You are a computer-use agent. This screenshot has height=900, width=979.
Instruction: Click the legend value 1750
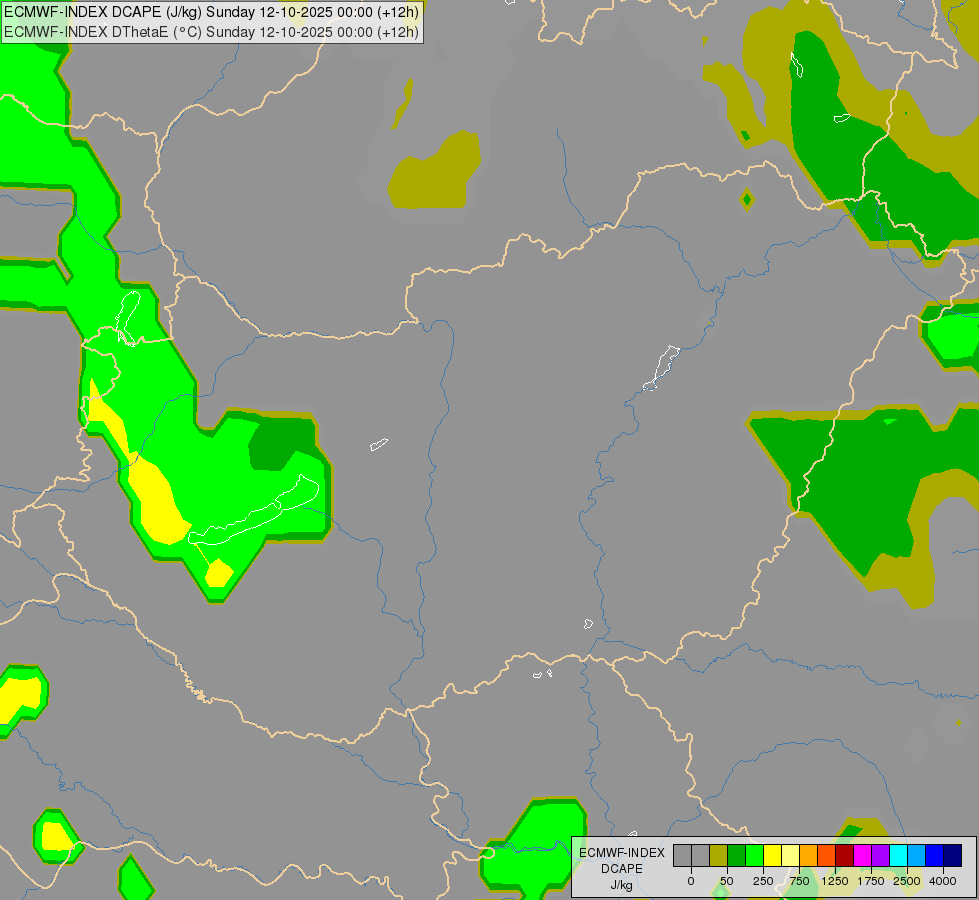[x=871, y=881]
